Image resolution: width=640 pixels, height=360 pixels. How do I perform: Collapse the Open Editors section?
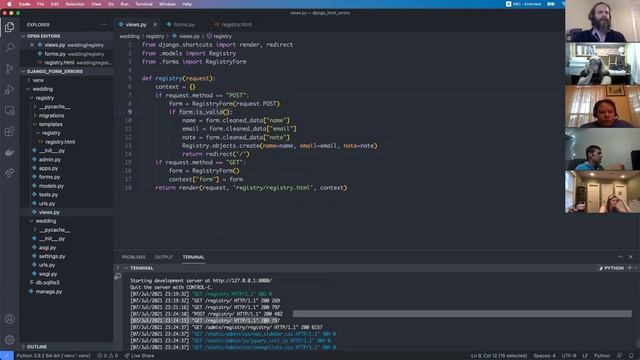coord(43,36)
